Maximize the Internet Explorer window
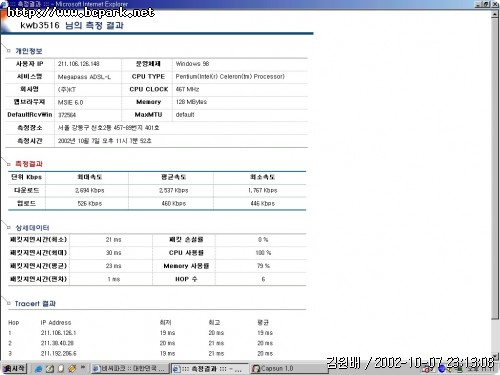The image size is (500, 375). 486,4
